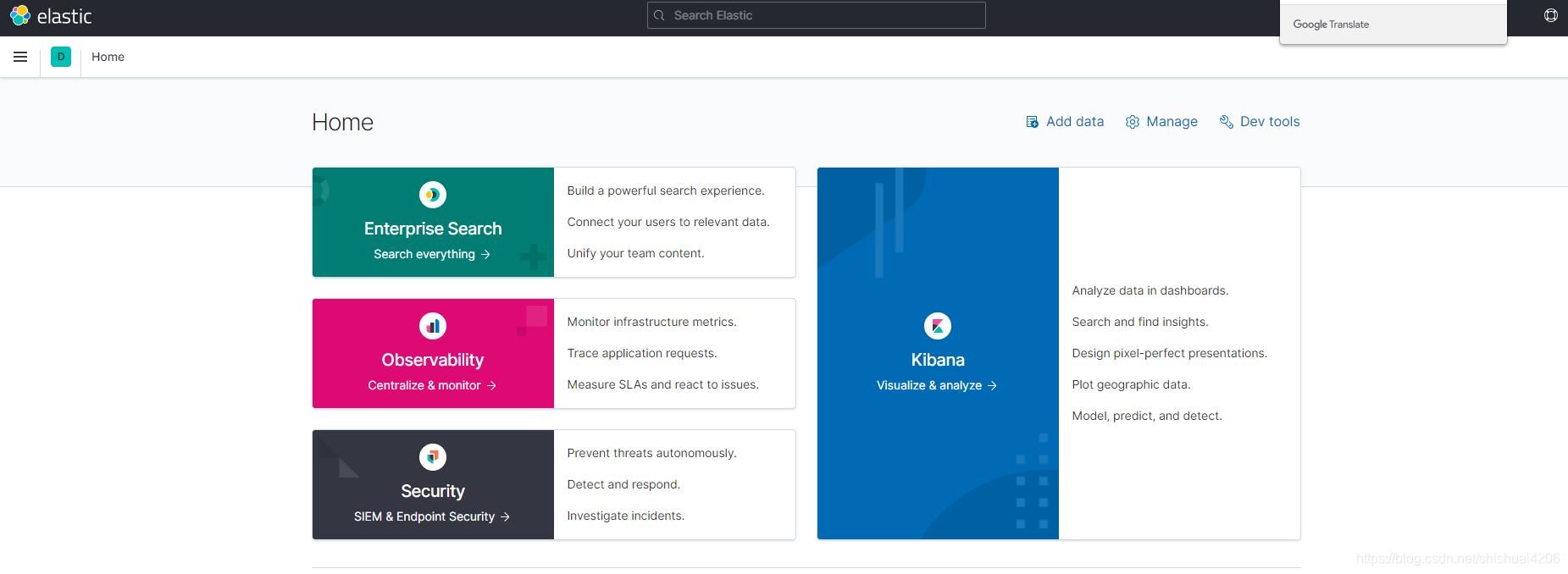Open the D space selector avatar
The image size is (1568, 574).
tap(61, 57)
